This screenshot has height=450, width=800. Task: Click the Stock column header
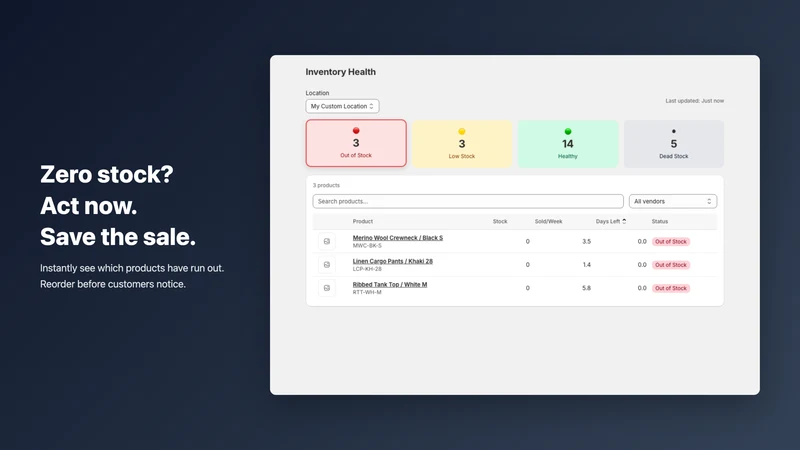pyautogui.click(x=500, y=221)
